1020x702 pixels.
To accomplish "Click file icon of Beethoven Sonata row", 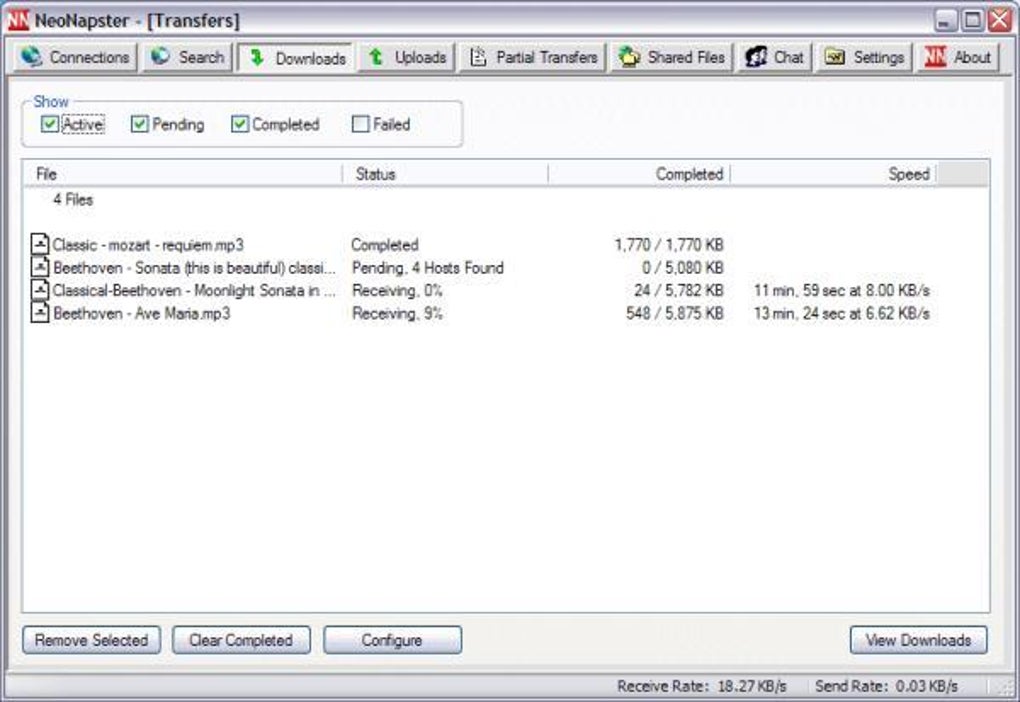I will point(40,267).
